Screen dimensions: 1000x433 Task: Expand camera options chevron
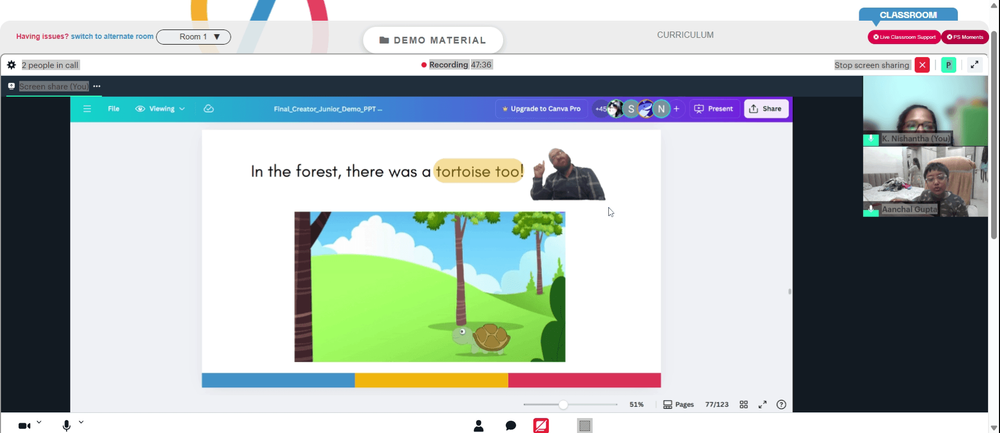click(x=39, y=422)
